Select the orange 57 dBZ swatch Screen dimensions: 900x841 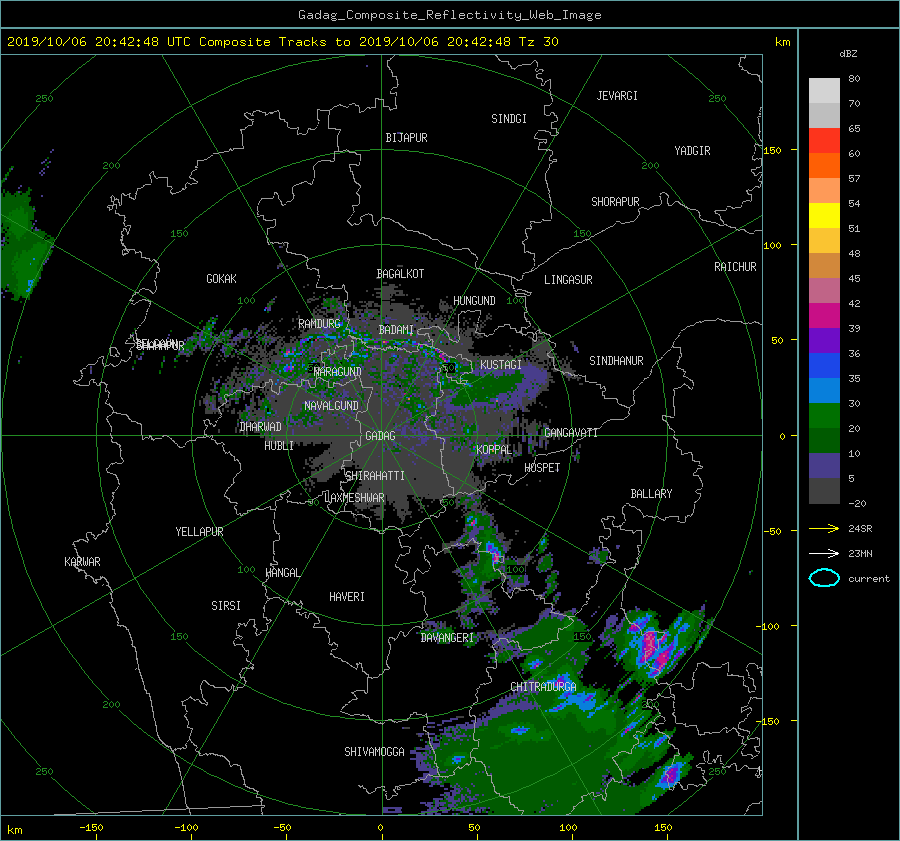(x=824, y=166)
